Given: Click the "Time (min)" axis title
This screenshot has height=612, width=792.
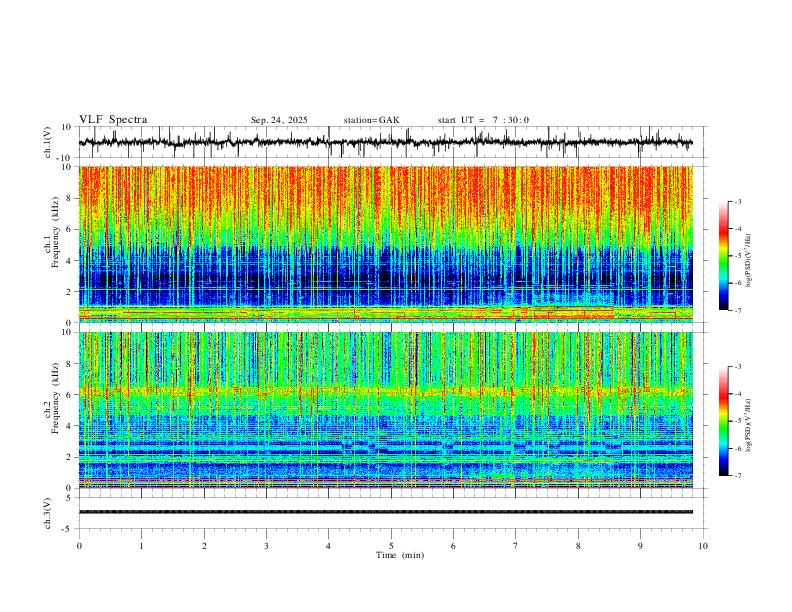Looking at the screenshot, I should click(x=400, y=555).
